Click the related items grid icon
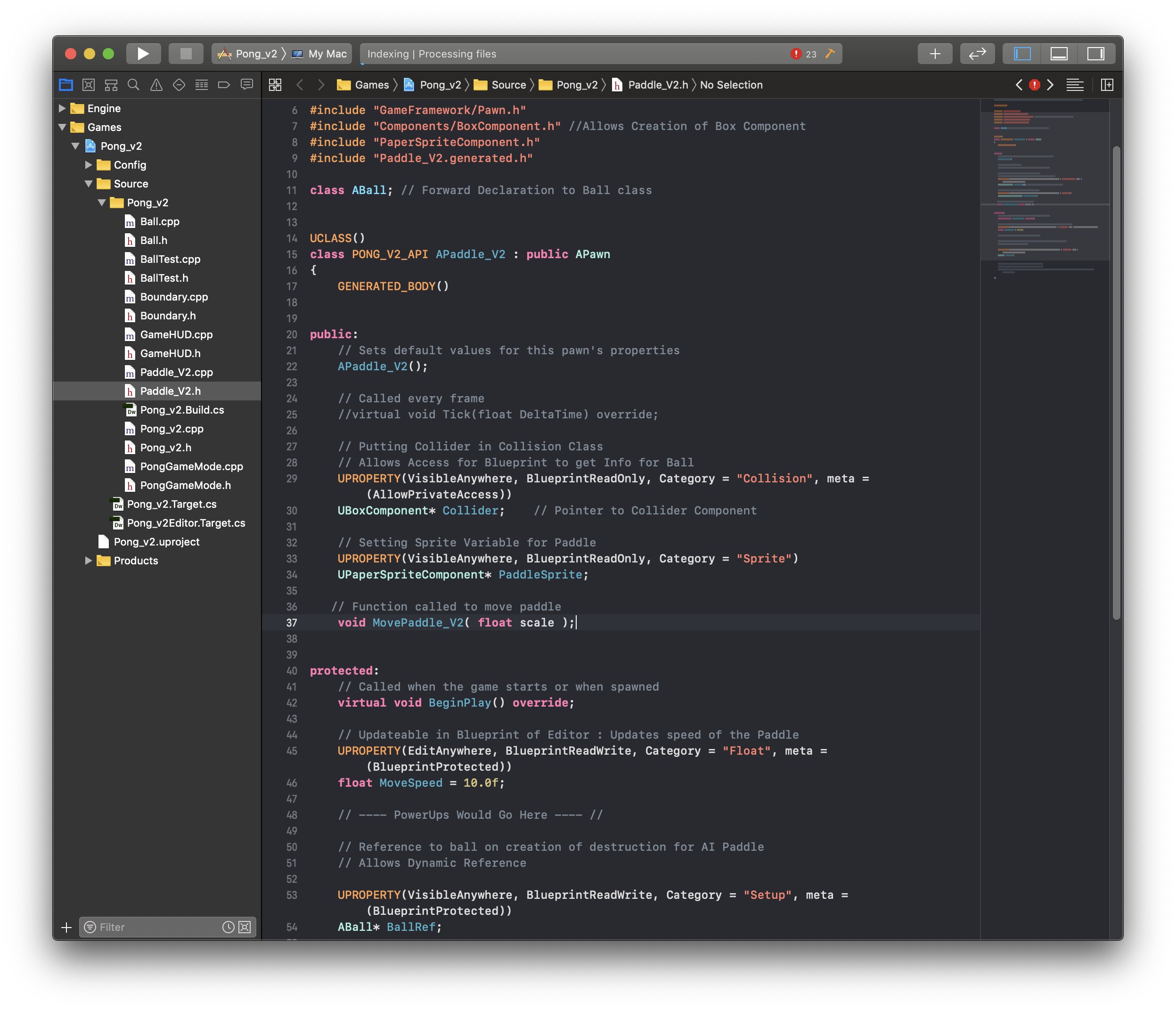This screenshot has width=1176, height=1010. click(275, 85)
